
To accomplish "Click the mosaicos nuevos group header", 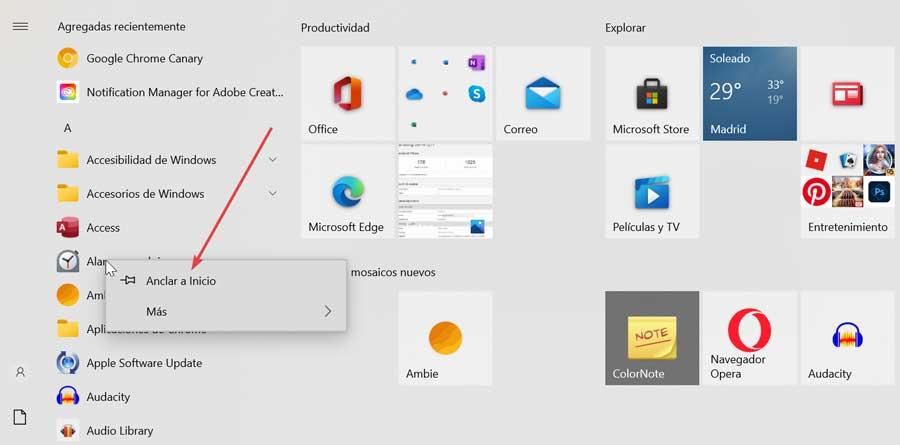I will [x=393, y=272].
